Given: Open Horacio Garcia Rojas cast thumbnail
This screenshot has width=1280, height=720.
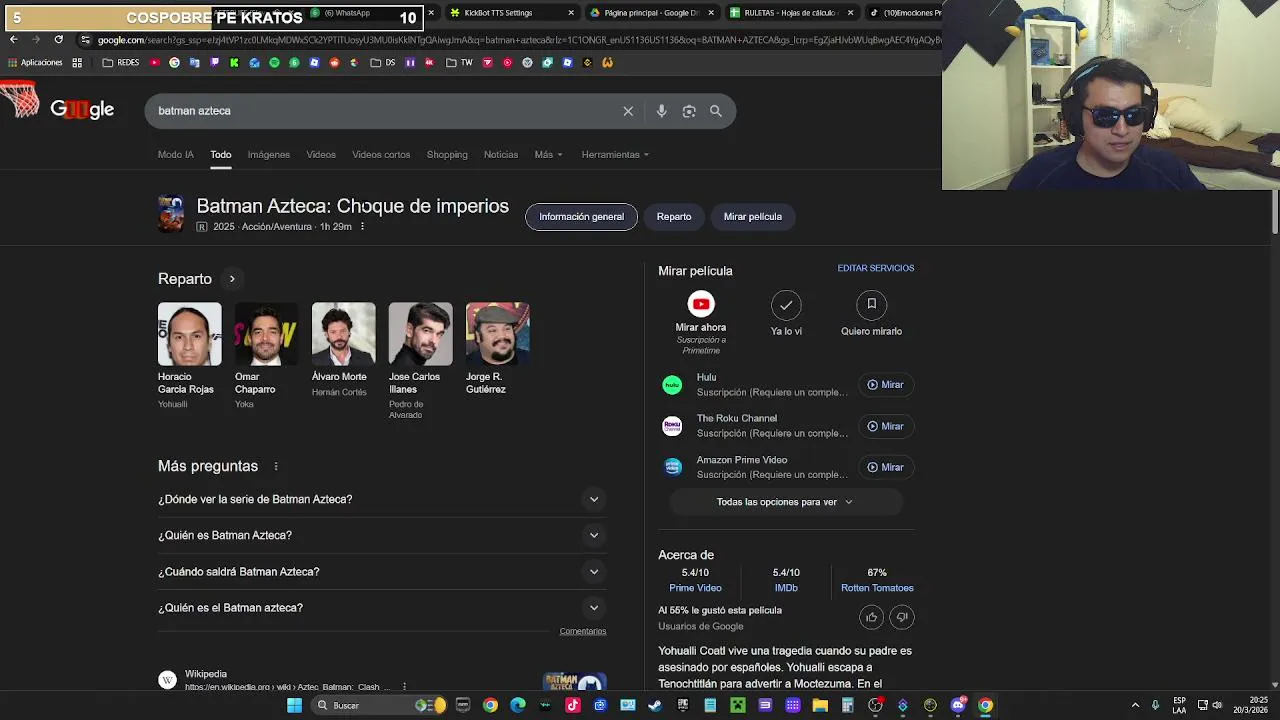Looking at the screenshot, I should coord(190,334).
